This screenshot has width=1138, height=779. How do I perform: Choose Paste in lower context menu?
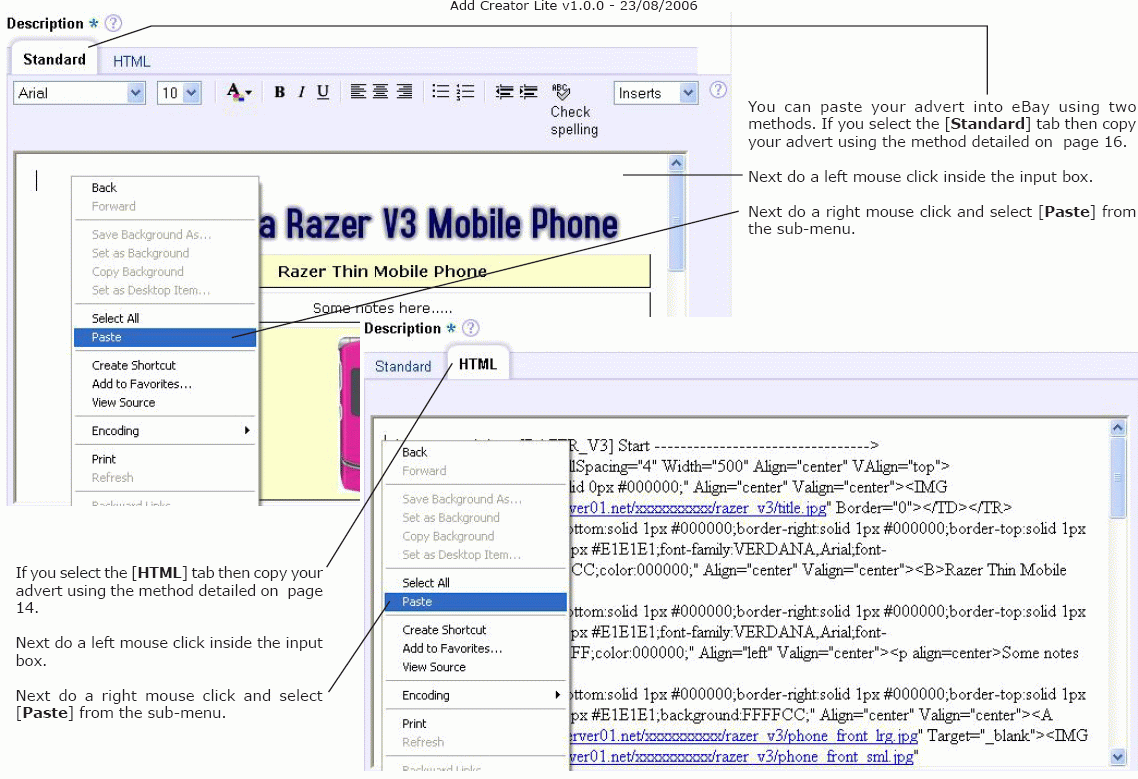click(x=475, y=602)
